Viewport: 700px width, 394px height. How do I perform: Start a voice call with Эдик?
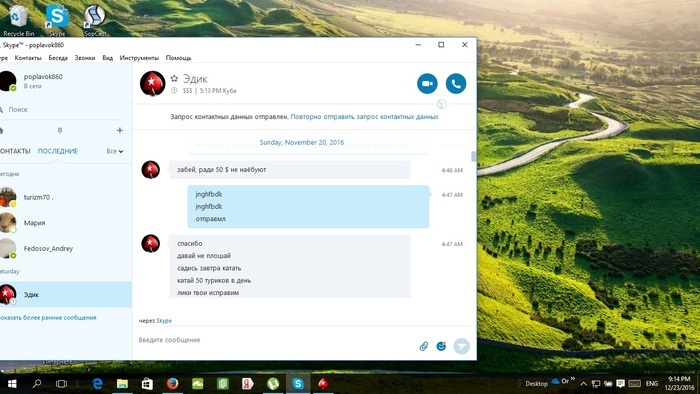tap(455, 83)
